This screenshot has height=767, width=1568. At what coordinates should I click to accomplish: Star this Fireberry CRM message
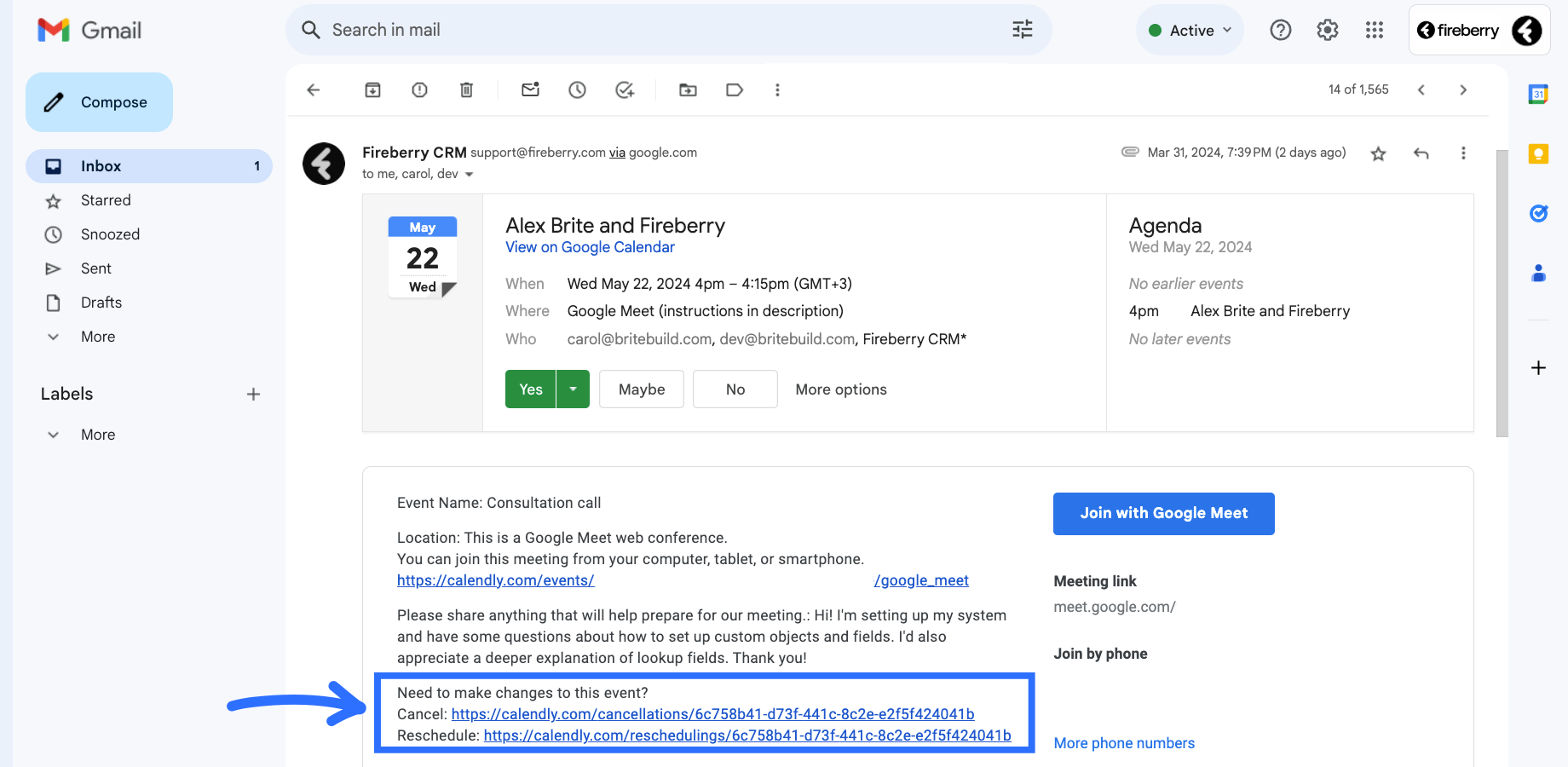click(x=1378, y=153)
